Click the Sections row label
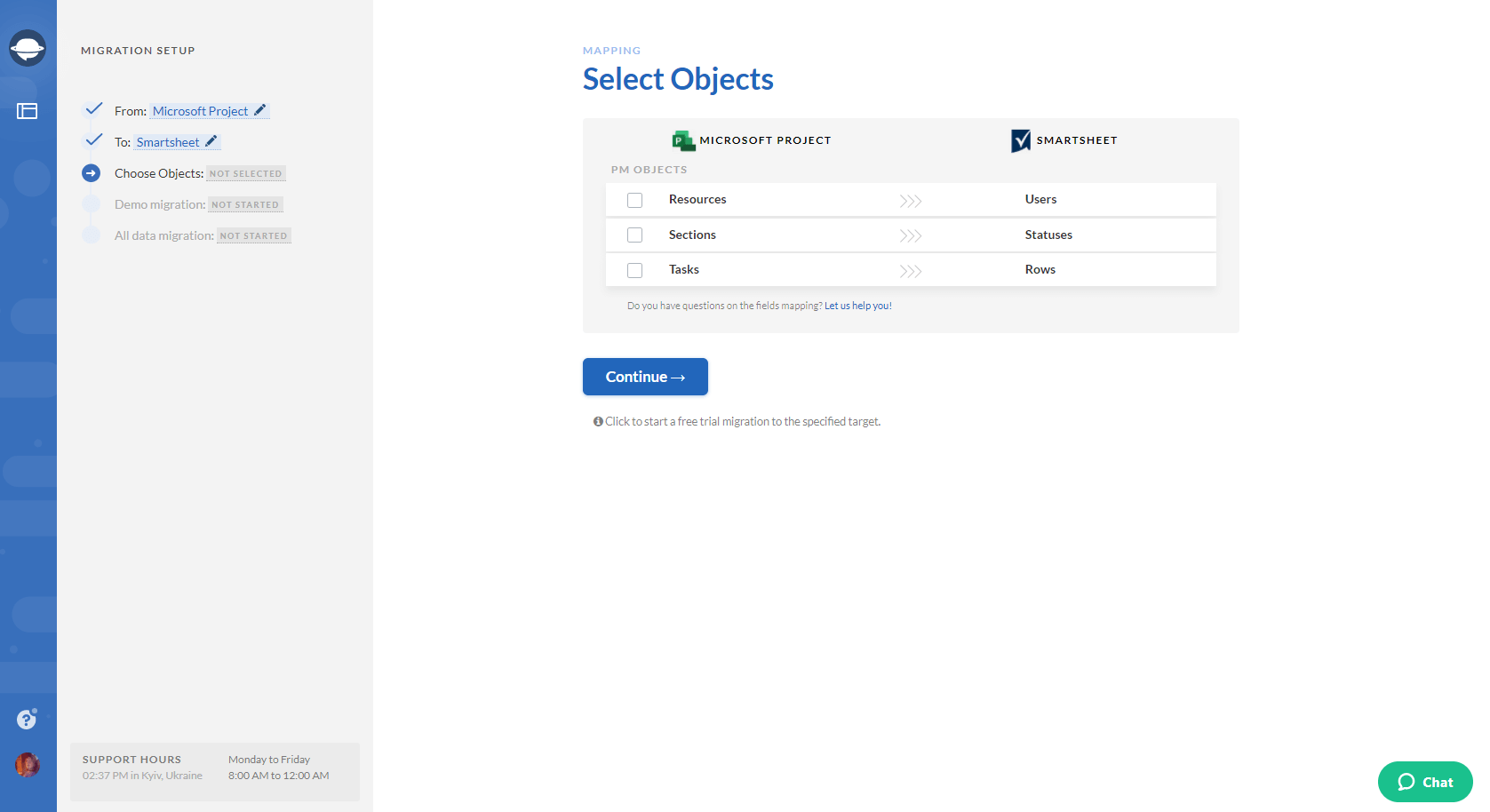 tap(692, 235)
